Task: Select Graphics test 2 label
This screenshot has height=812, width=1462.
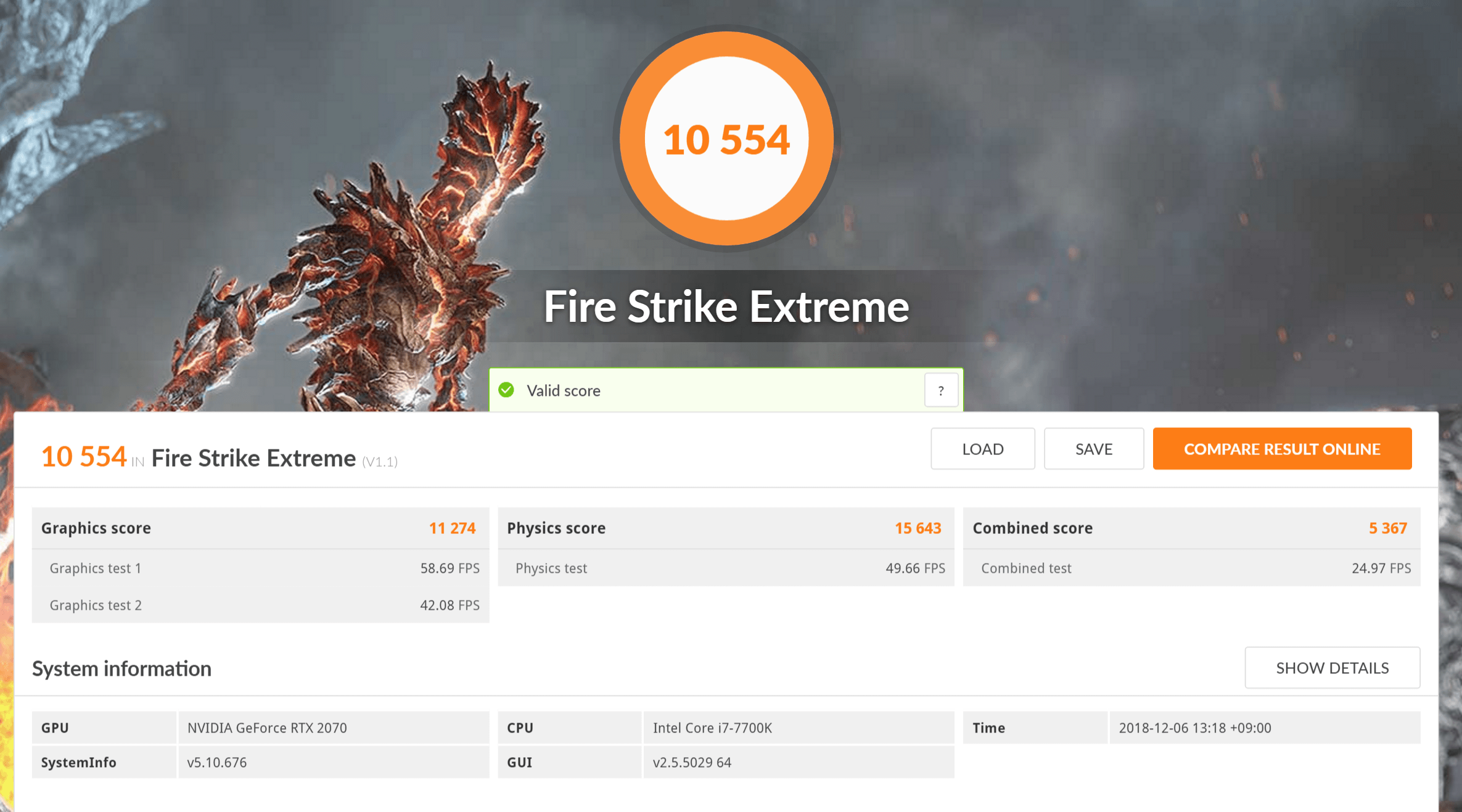Action: tap(96, 605)
